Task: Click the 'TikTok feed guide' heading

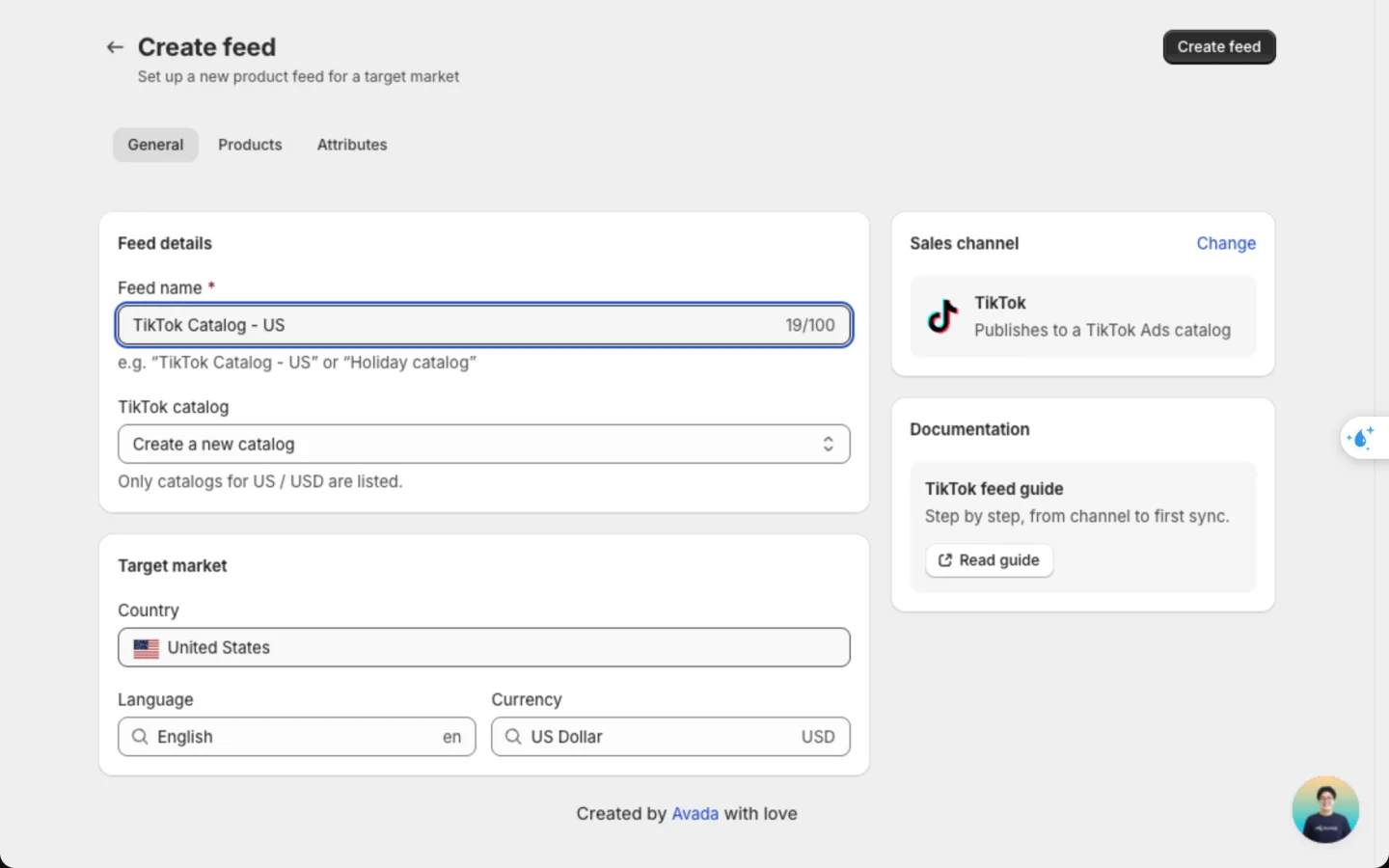Action: (994, 489)
